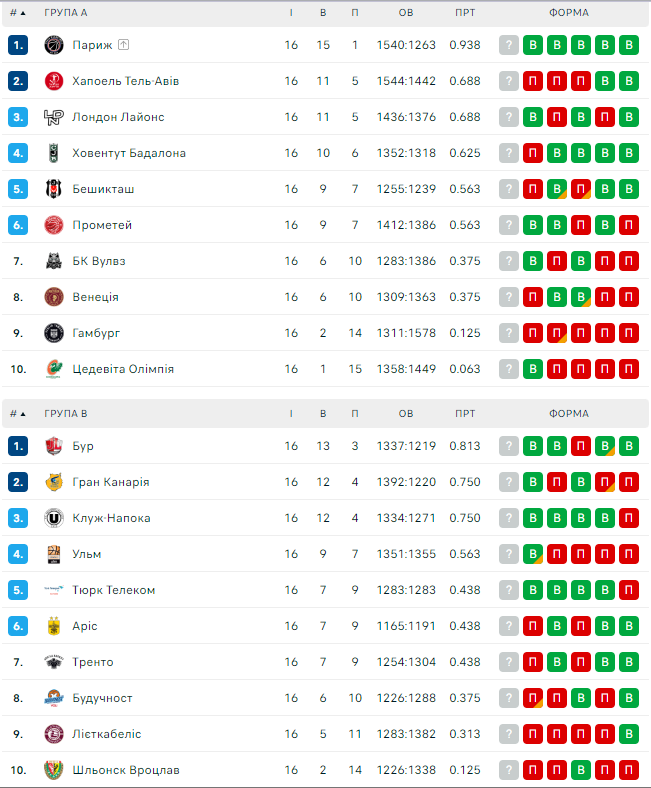The width and height of the screenshot is (651, 788).
Task: Click the promotion arrow icon next to Париж
Action: pos(124,45)
